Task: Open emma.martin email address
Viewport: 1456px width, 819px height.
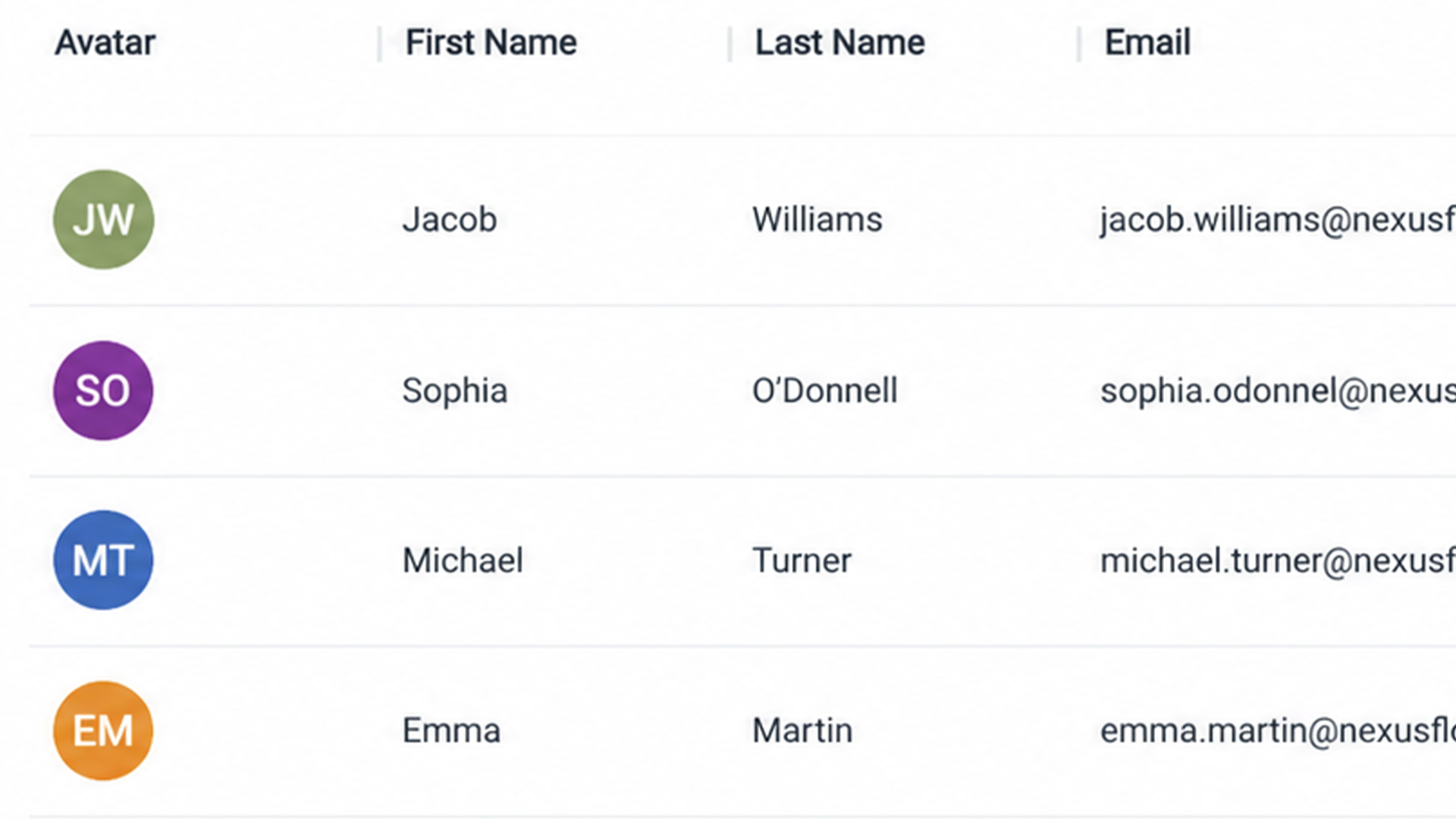Action: point(1278,731)
